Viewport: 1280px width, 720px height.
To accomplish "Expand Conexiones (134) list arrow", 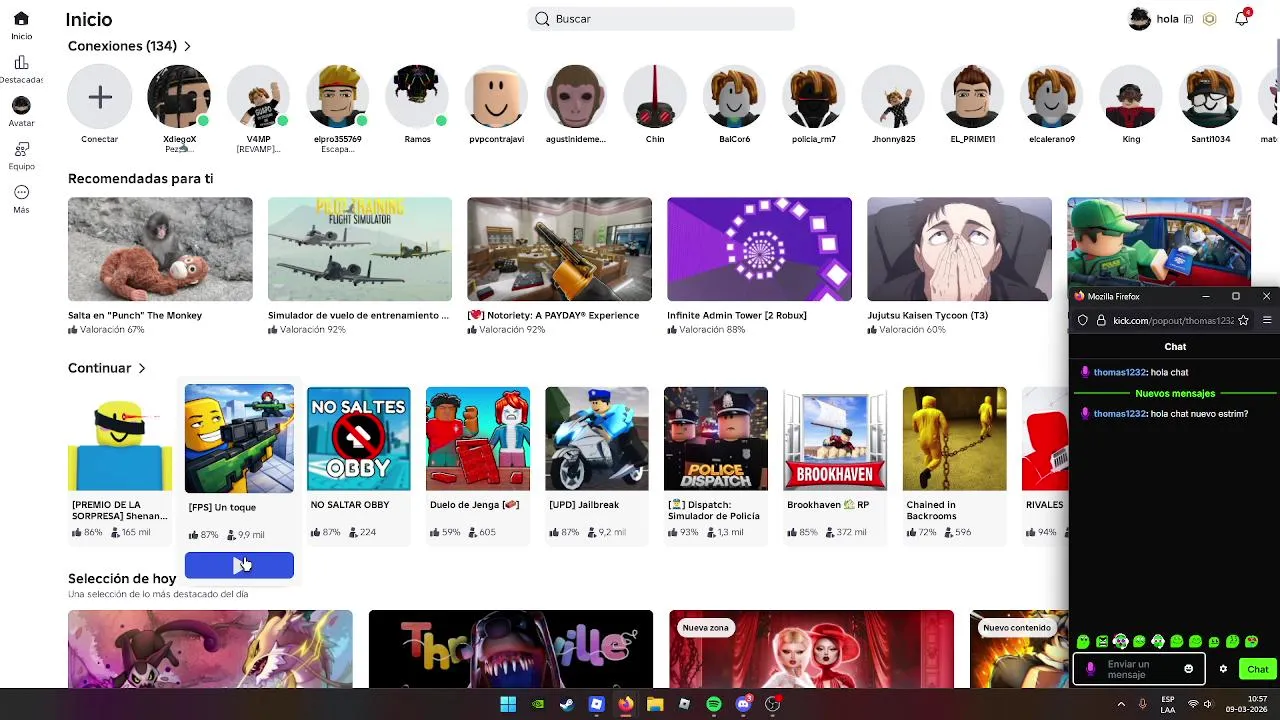I will 187,46.
